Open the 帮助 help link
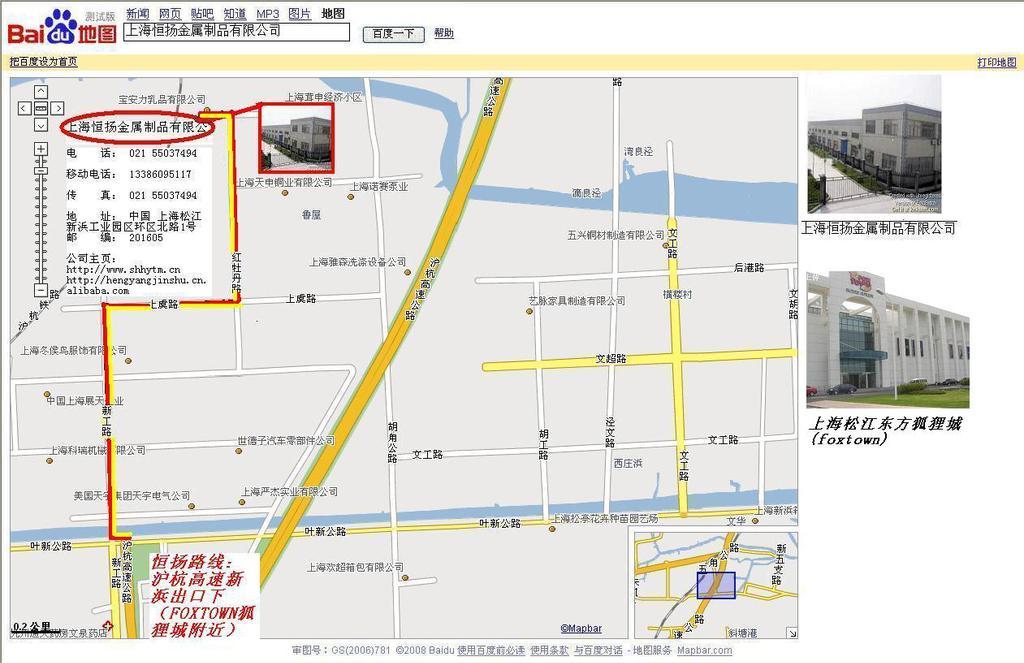 pos(443,33)
